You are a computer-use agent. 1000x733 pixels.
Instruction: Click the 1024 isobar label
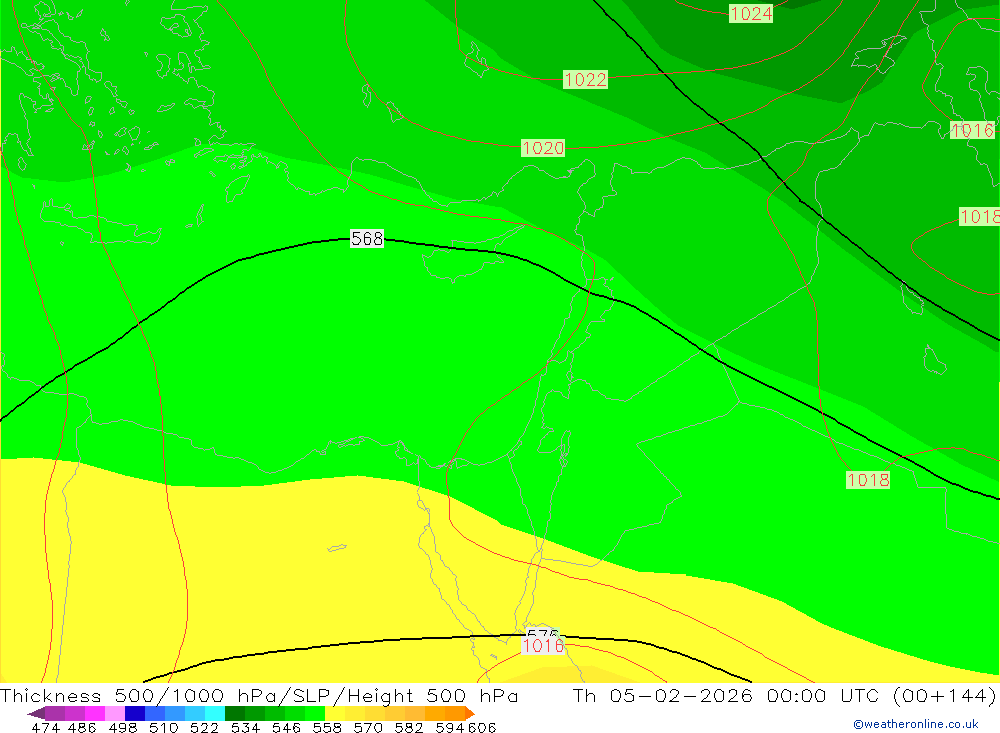[x=751, y=13]
